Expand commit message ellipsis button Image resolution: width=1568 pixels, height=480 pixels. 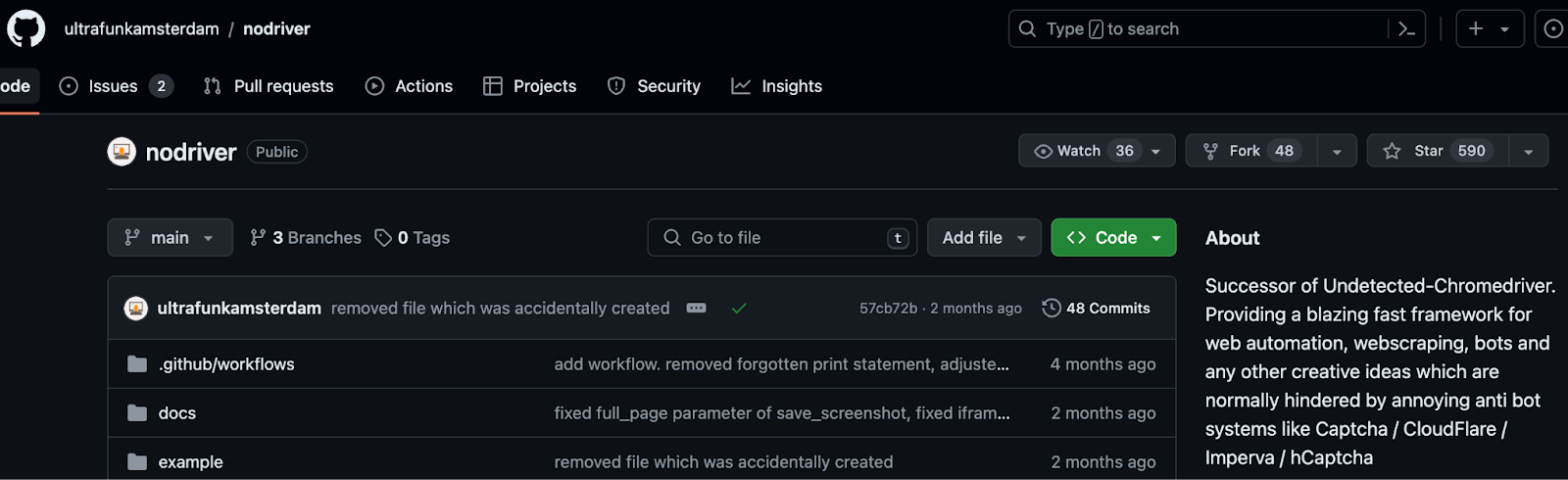tap(697, 309)
